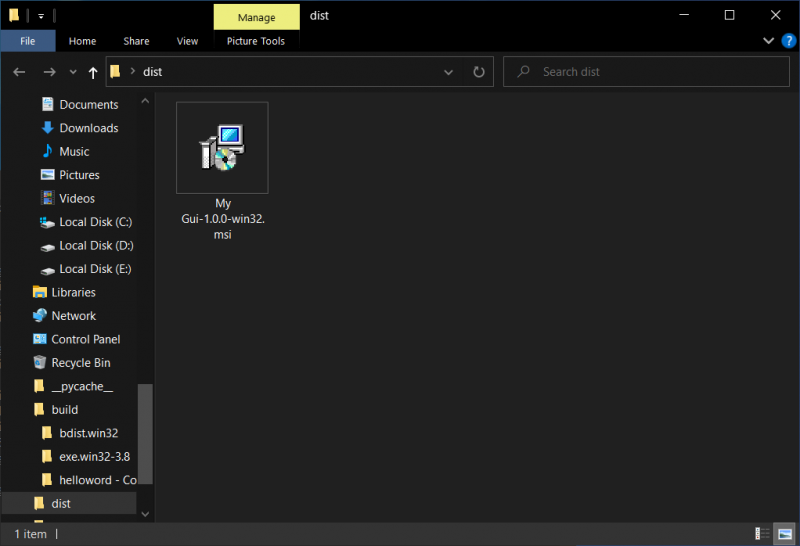The image size is (800, 546).
Task: Open the File menu
Action: 28,41
